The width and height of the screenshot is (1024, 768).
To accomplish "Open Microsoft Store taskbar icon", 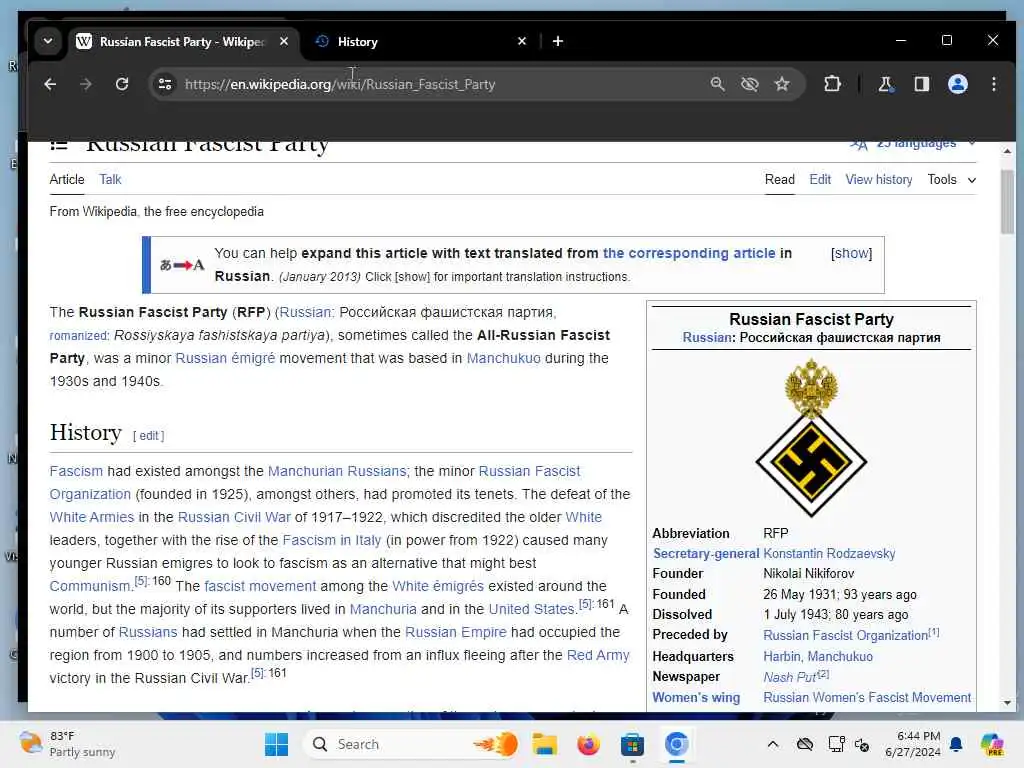I will click(x=632, y=744).
